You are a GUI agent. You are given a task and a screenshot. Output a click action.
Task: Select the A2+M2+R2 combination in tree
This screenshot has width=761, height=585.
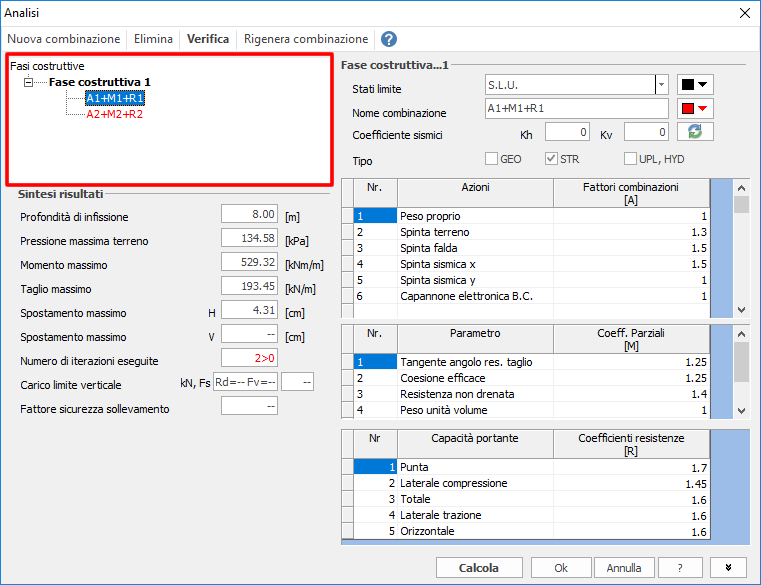[x=114, y=114]
